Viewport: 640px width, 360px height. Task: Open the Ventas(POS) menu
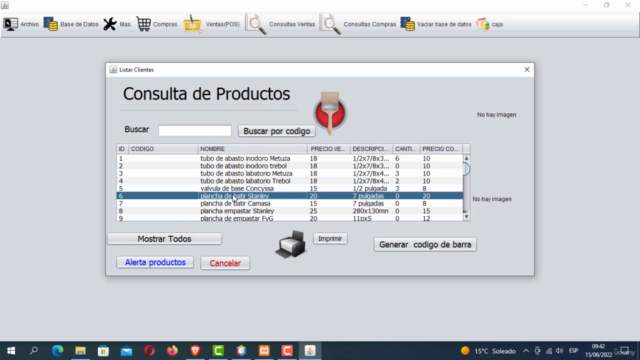(x=211, y=24)
